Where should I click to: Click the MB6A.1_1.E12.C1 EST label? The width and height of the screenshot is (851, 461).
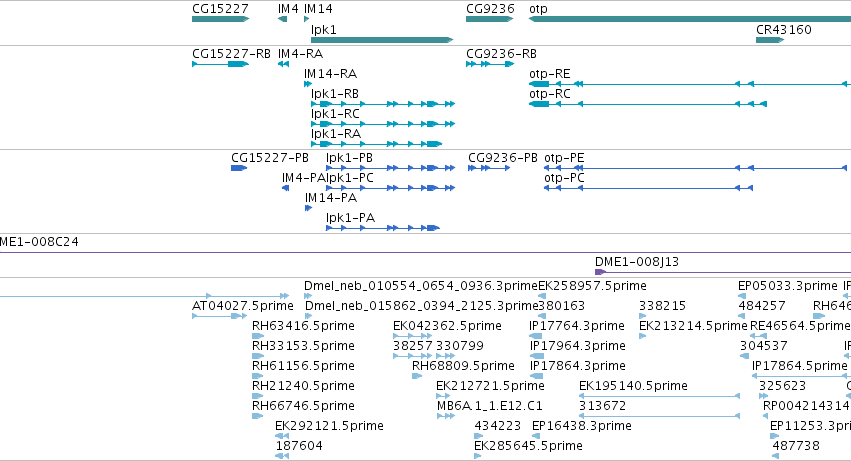490,406
